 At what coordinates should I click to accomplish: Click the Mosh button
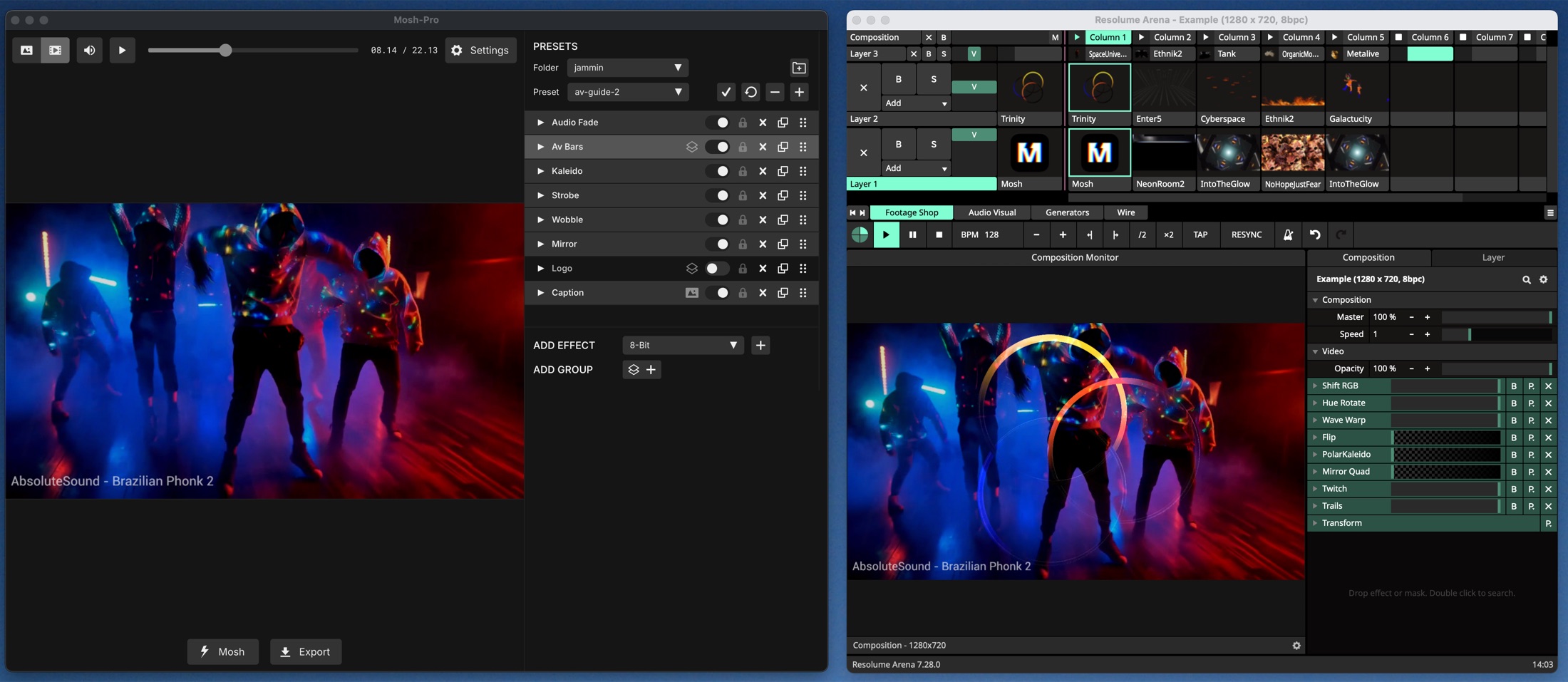(x=222, y=651)
